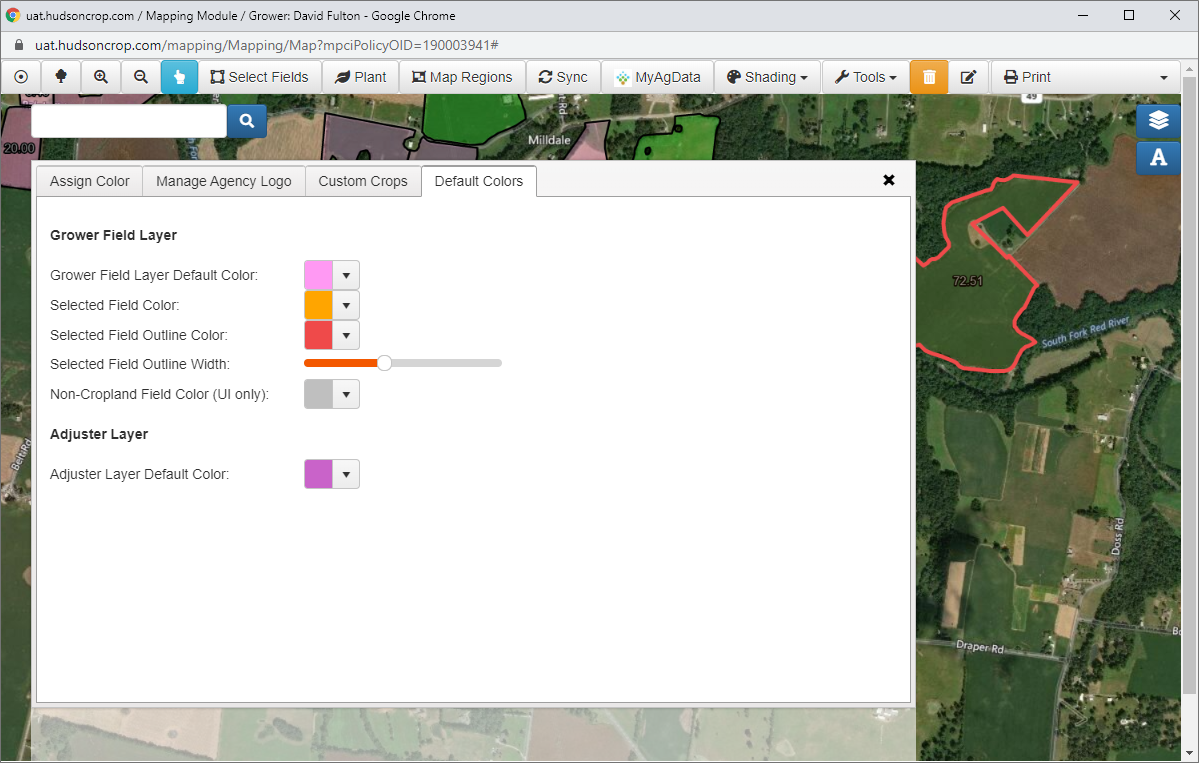The height and width of the screenshot is (763, 1199).
Task: Click the map search input field
Action: click(x=129, y=121)
